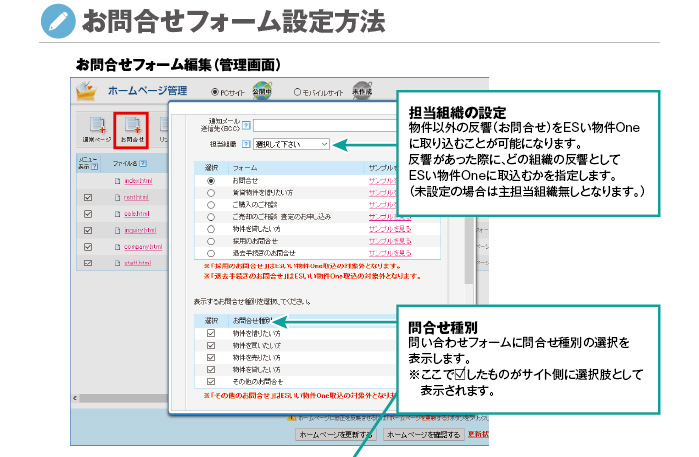Click the 公開中 globe status icon
Image resolution: width=699 pixels, height=457 pixels.
coord(262,91)
